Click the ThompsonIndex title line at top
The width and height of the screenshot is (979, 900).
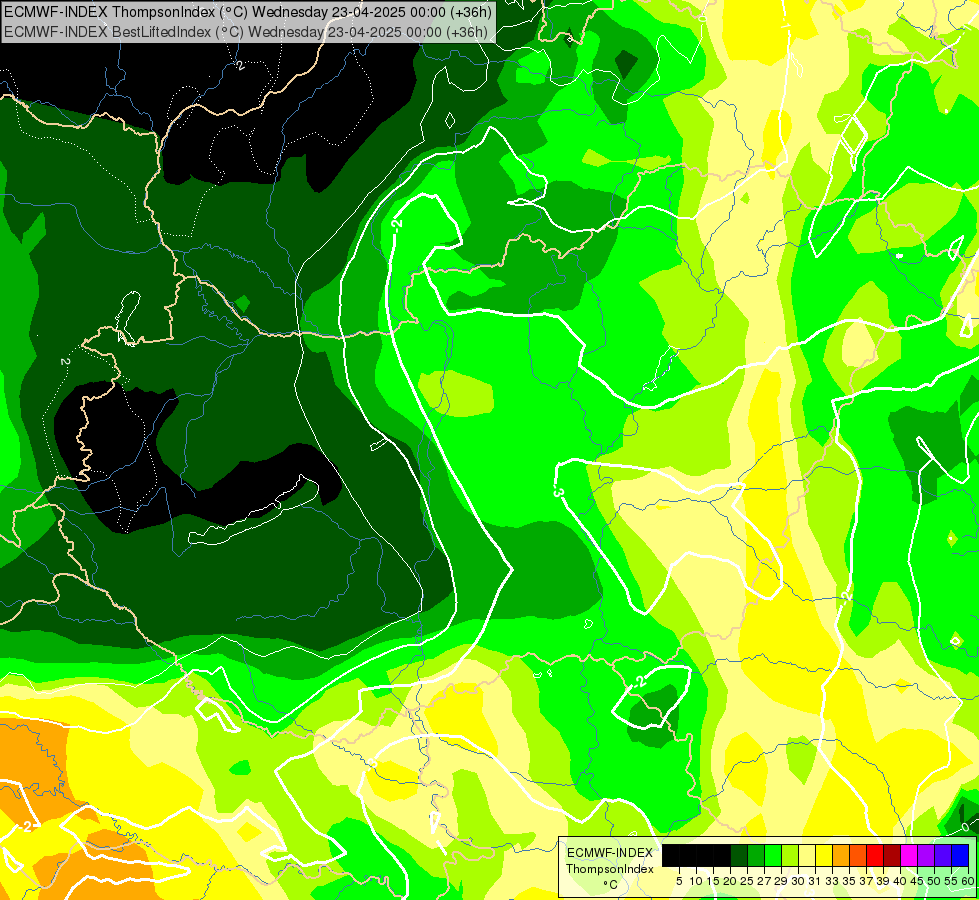tap(248, 11)
